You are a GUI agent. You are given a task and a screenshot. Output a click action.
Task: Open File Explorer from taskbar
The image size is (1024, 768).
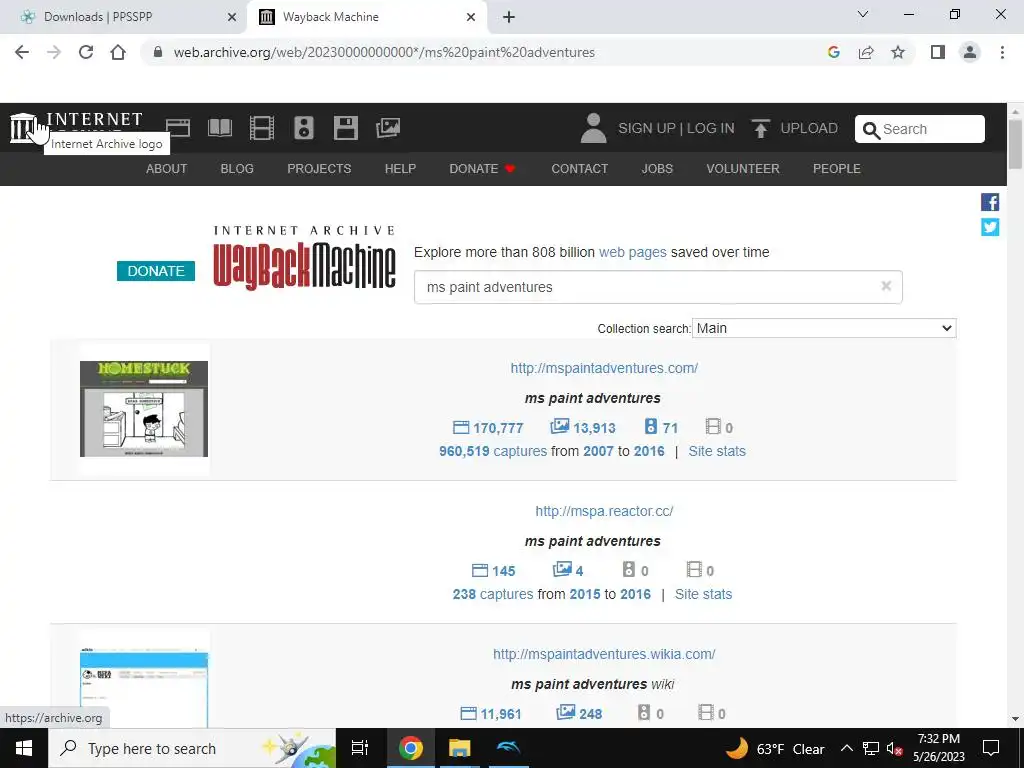pos(459,748)
